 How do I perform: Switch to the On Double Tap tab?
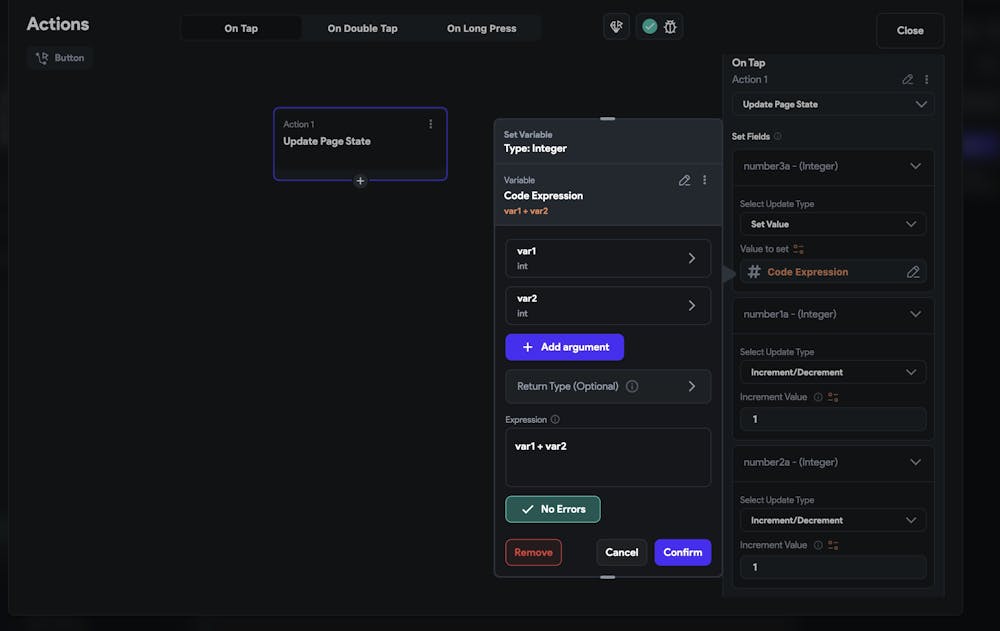(362, 28)
